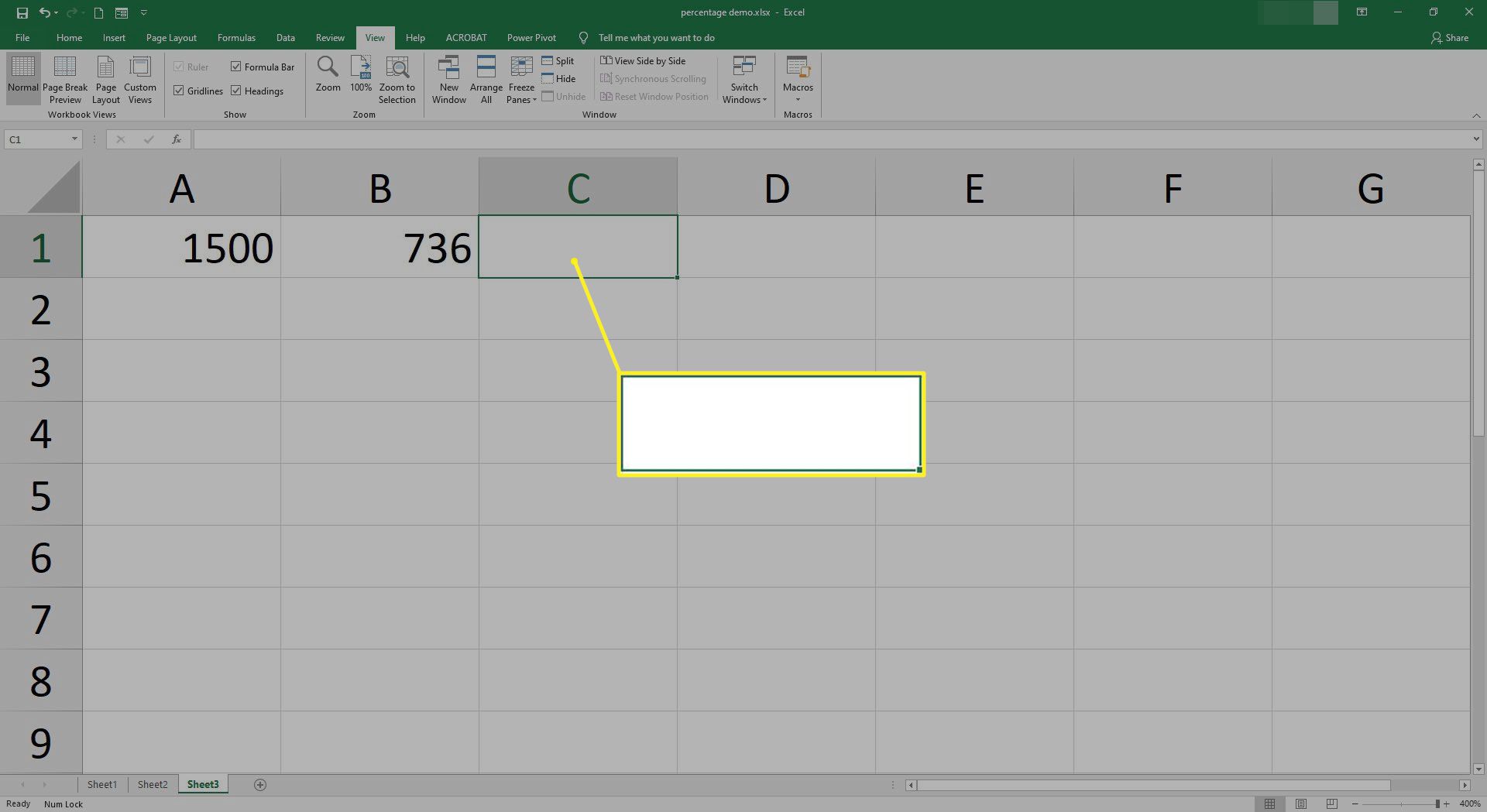Click the Share button
This screenshot has height=812, width=1487.
pos(1450,37)
